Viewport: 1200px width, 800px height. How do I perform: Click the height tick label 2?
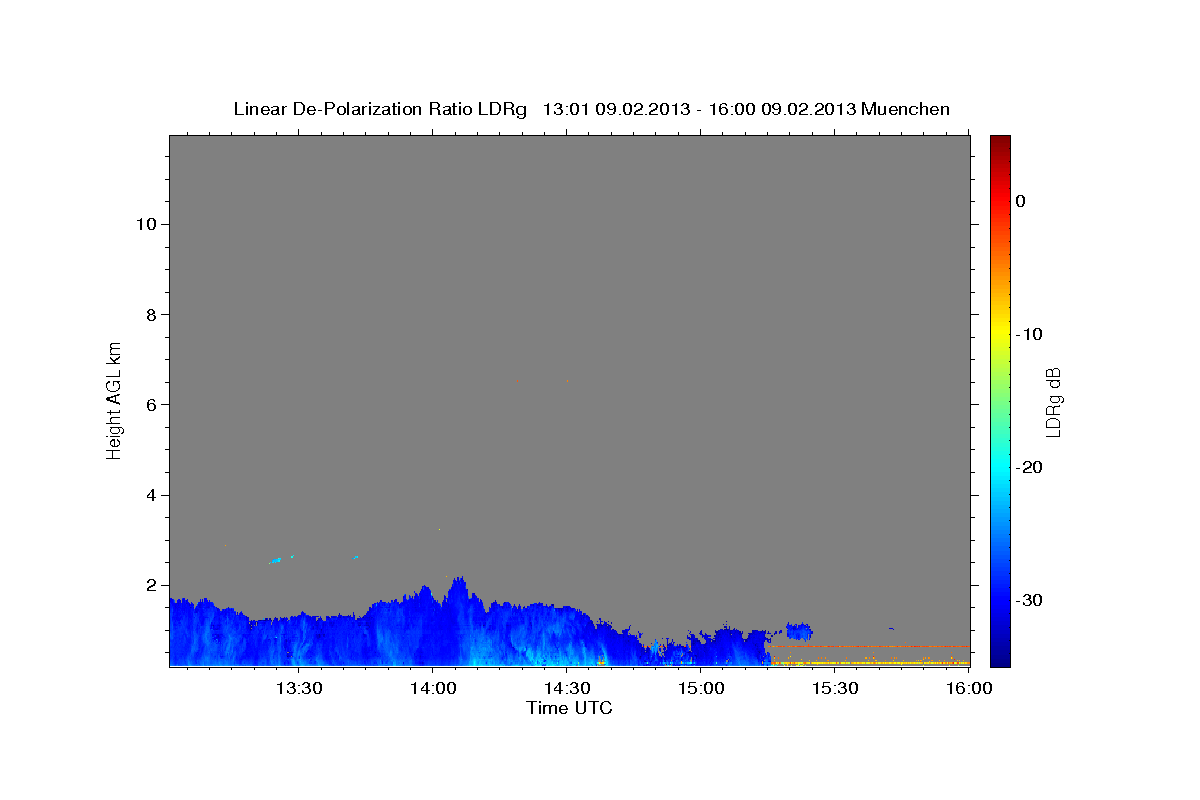pos(151,585)
